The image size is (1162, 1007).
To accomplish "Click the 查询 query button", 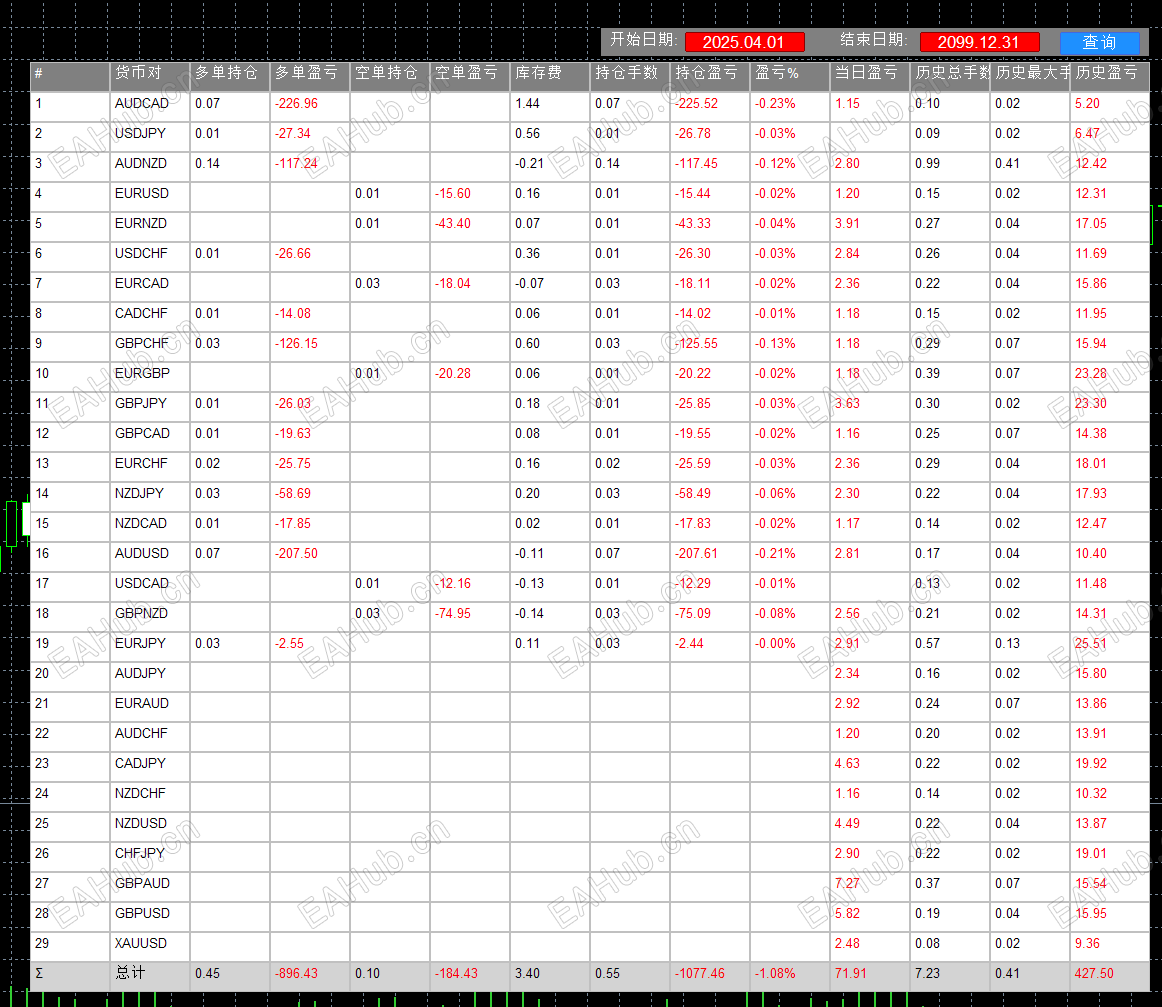I will (1099, 42).
